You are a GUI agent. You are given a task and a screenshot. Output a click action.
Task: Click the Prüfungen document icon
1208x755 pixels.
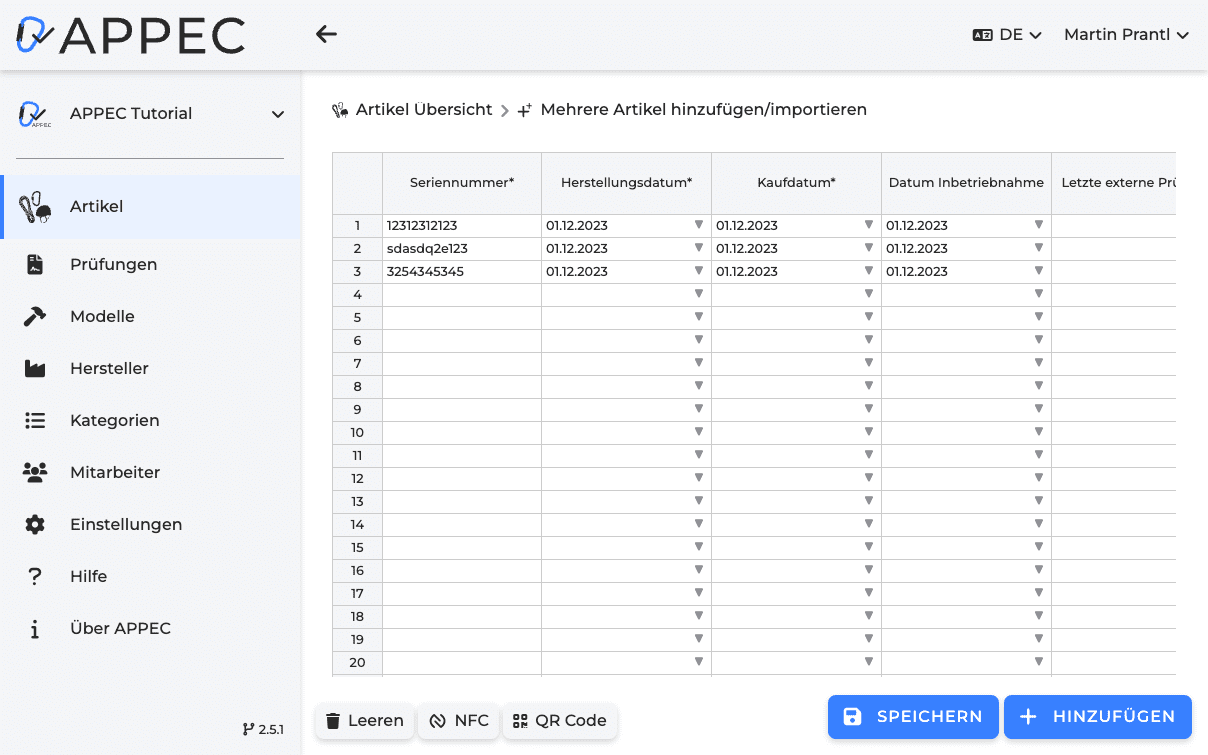point(35,265)
